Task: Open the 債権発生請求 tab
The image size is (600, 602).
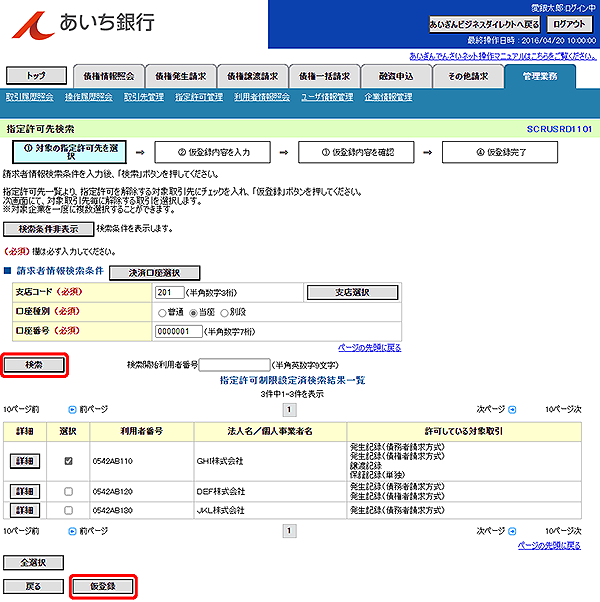Action: 180,76
